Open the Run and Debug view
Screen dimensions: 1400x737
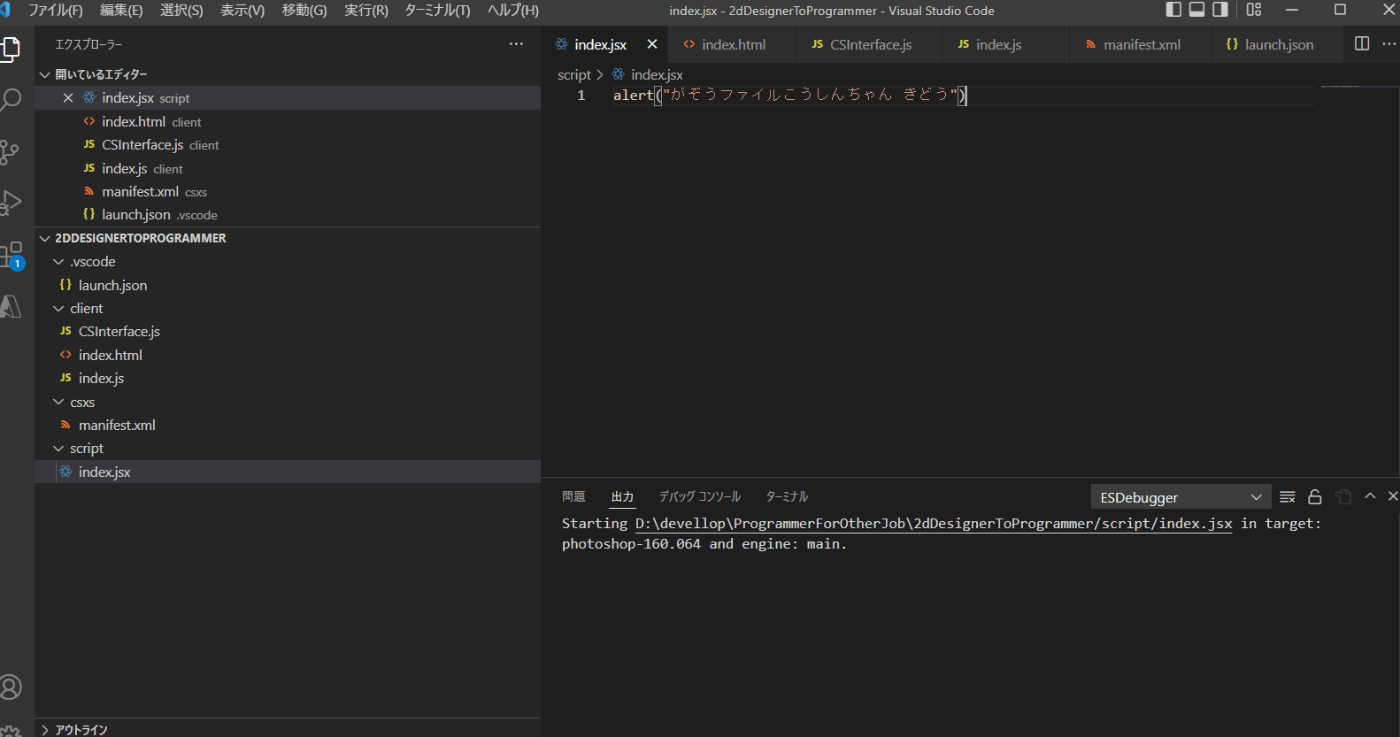pos(10,203)
